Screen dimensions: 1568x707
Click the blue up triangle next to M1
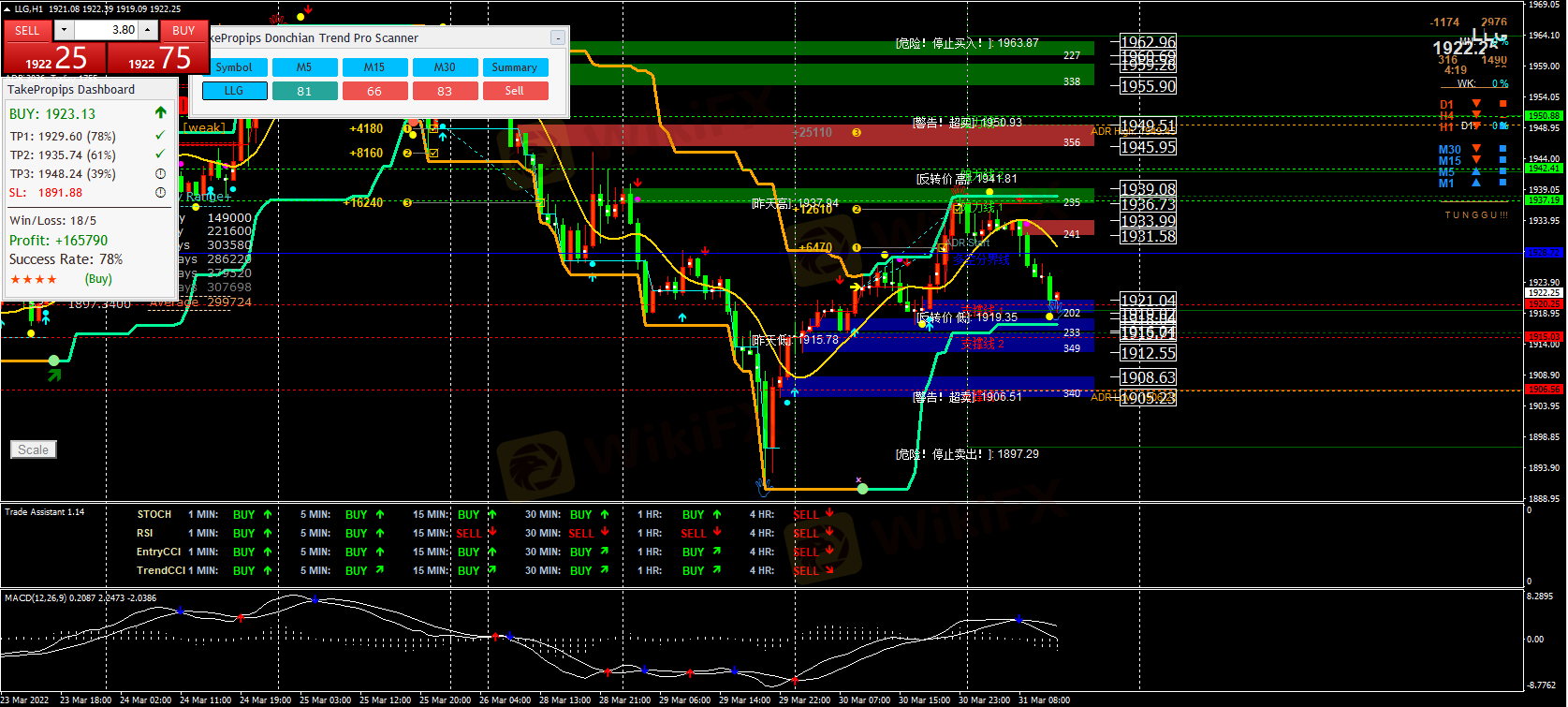[x=1476, y=183]
